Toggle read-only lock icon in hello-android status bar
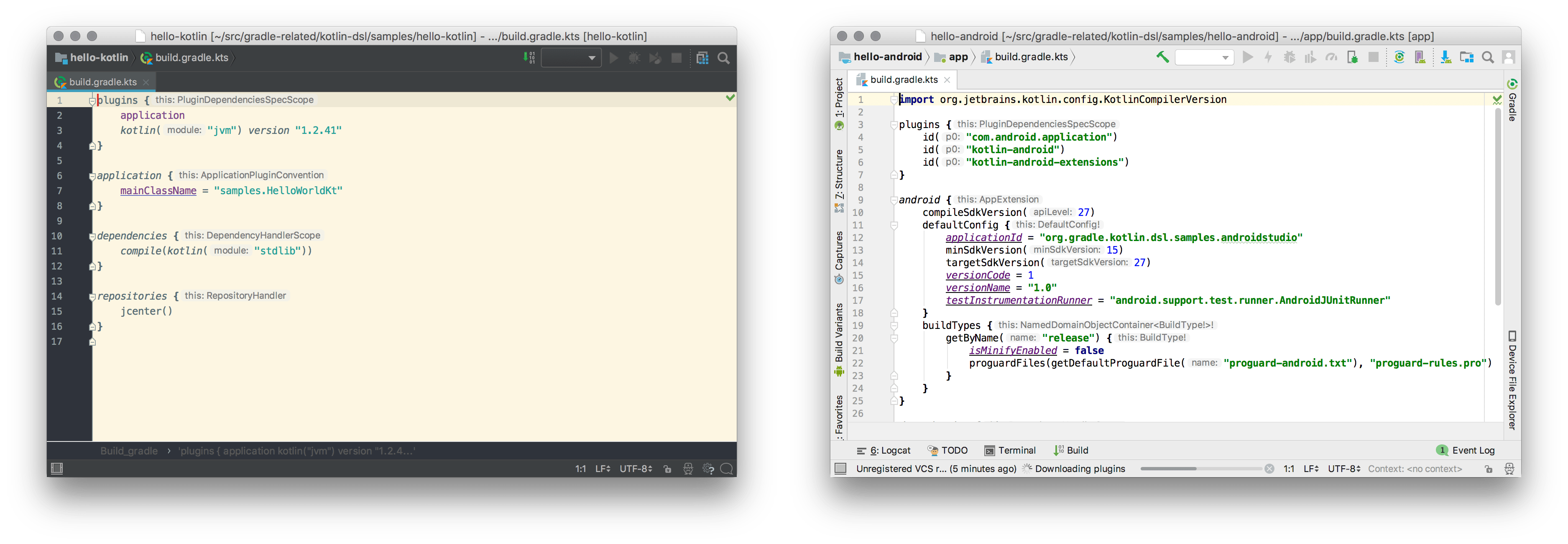This screenshot has width=1568, height=544. click(x=1488, y=469)
